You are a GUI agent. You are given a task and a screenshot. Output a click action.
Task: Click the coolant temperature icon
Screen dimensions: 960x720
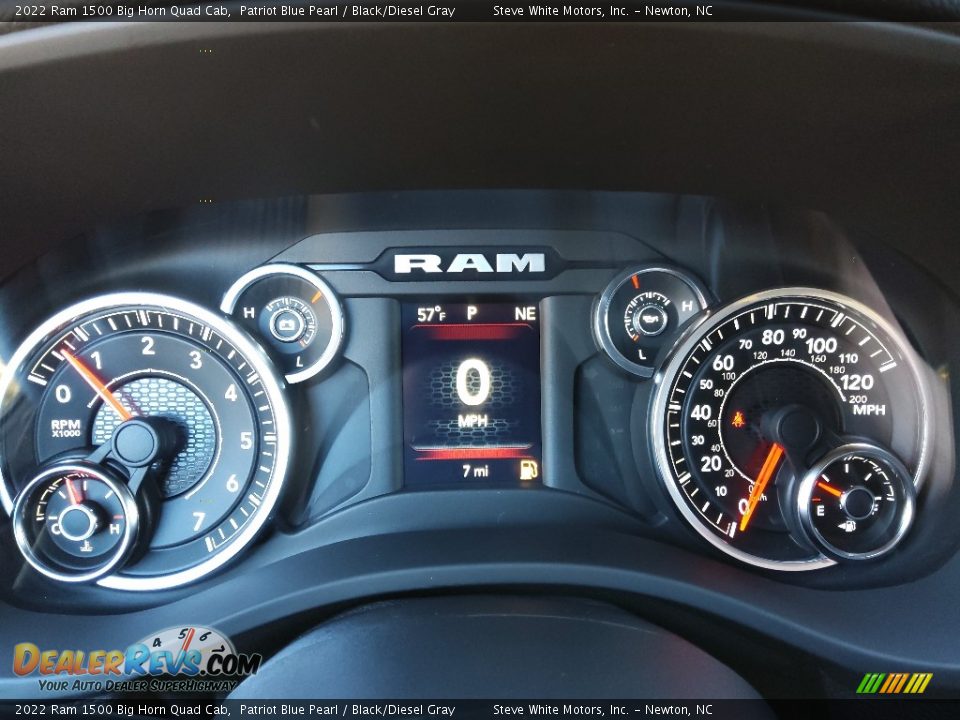[x=87, y=544]
